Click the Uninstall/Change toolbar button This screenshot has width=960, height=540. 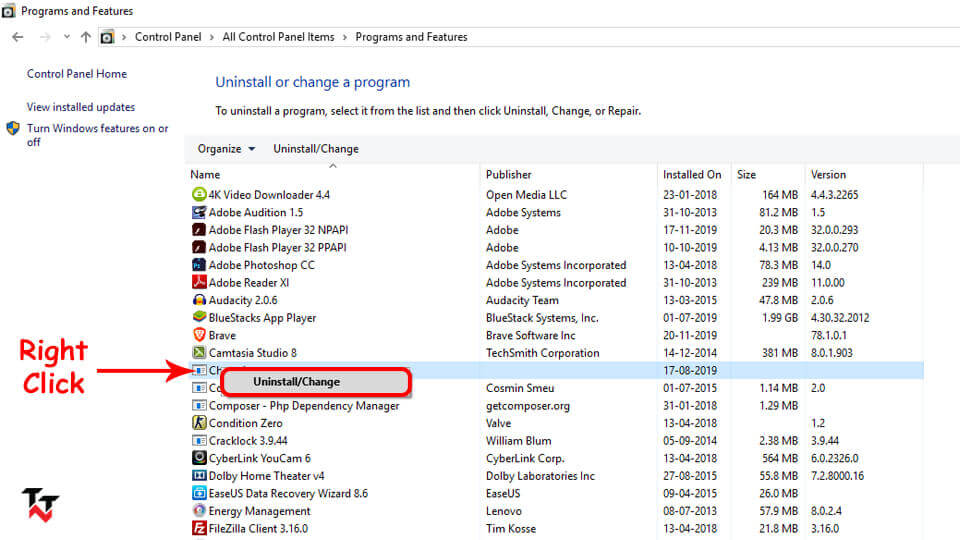pyautogui.click(x=316, y=149)
